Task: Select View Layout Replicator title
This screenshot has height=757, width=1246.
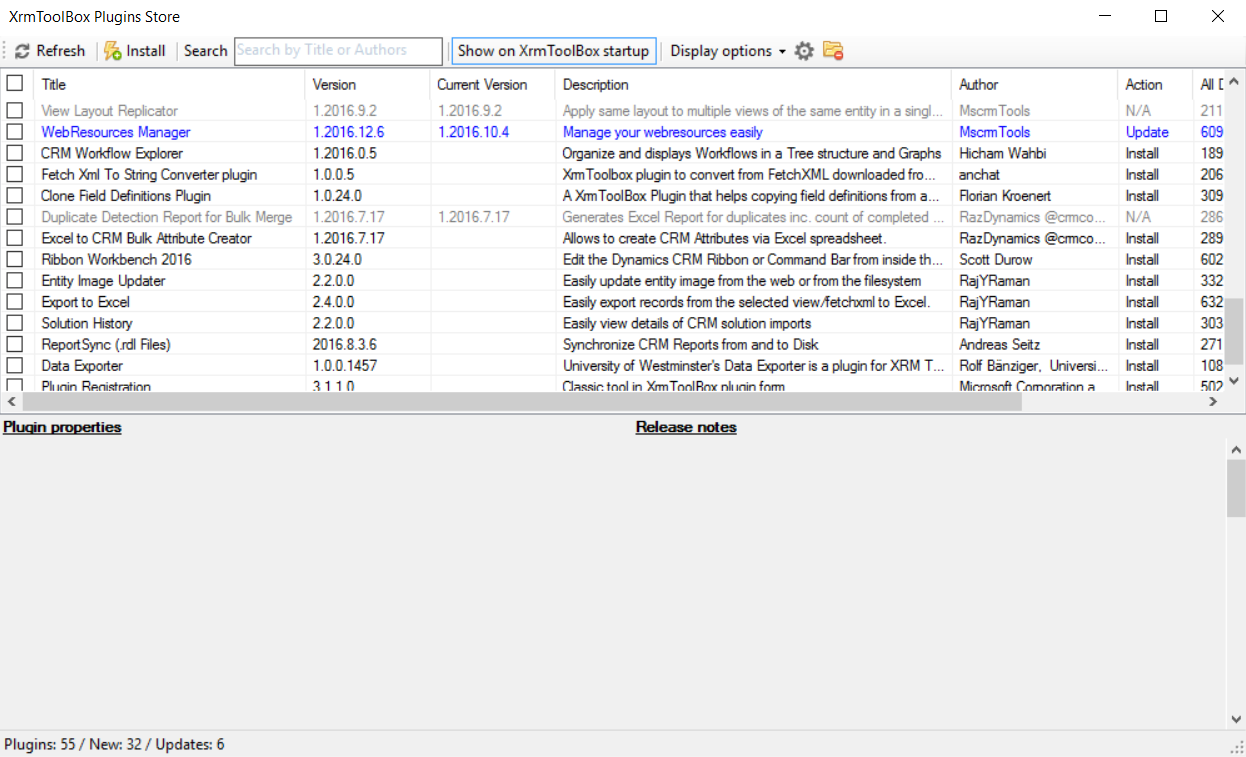Action: (x=109, y=111)
